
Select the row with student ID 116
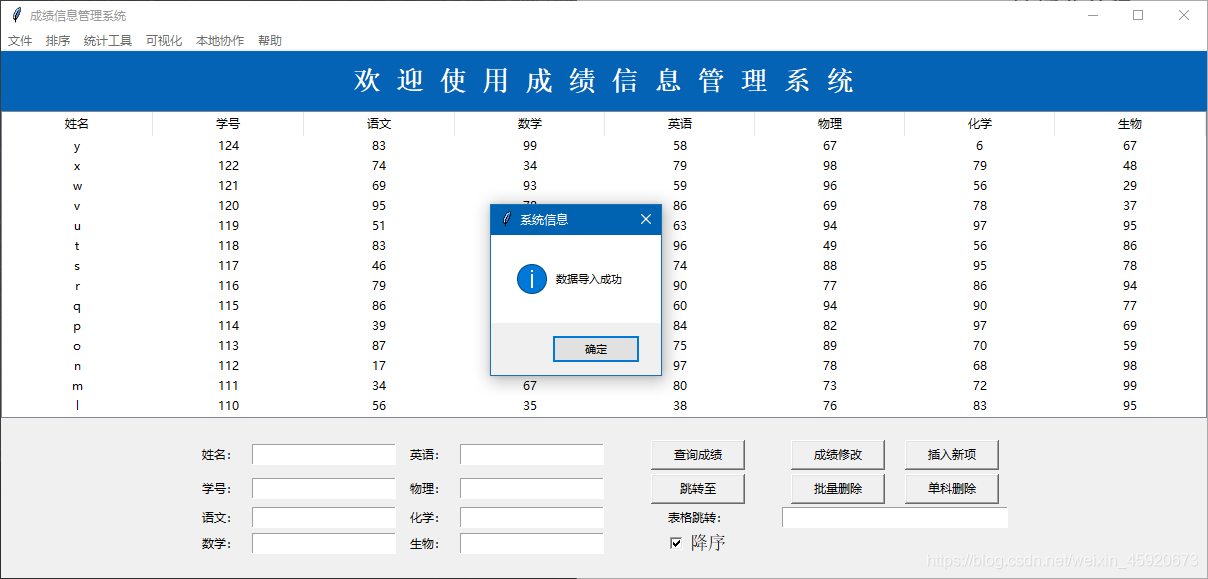(604, 286)
